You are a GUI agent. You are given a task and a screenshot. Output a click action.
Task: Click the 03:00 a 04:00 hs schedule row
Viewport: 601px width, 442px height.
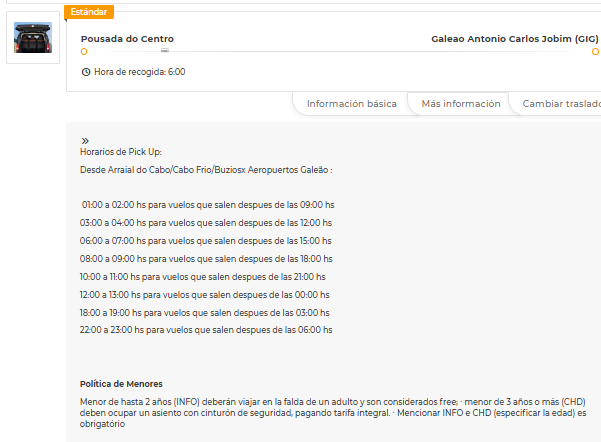pos(206,223)
